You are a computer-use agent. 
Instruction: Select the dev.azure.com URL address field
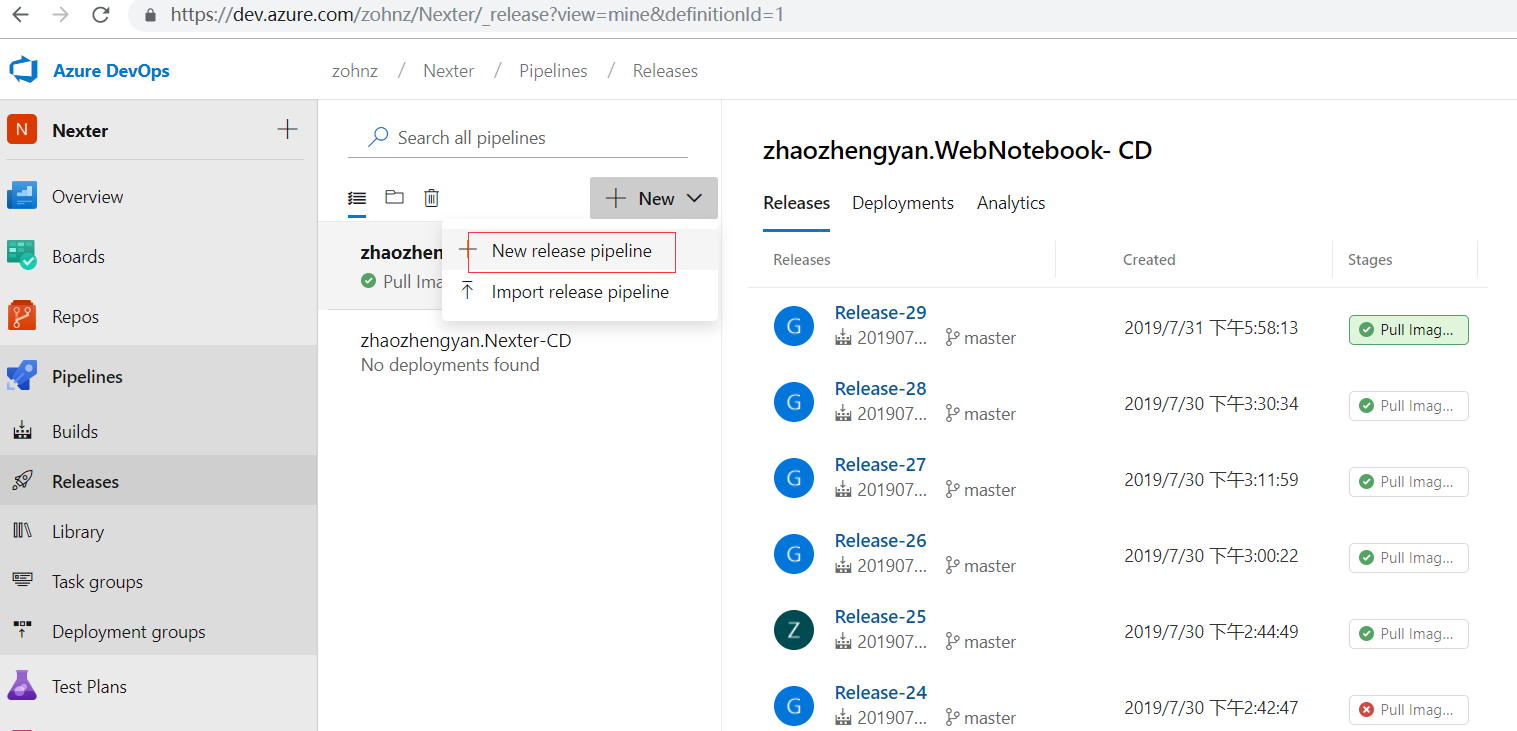pos(478,15)
